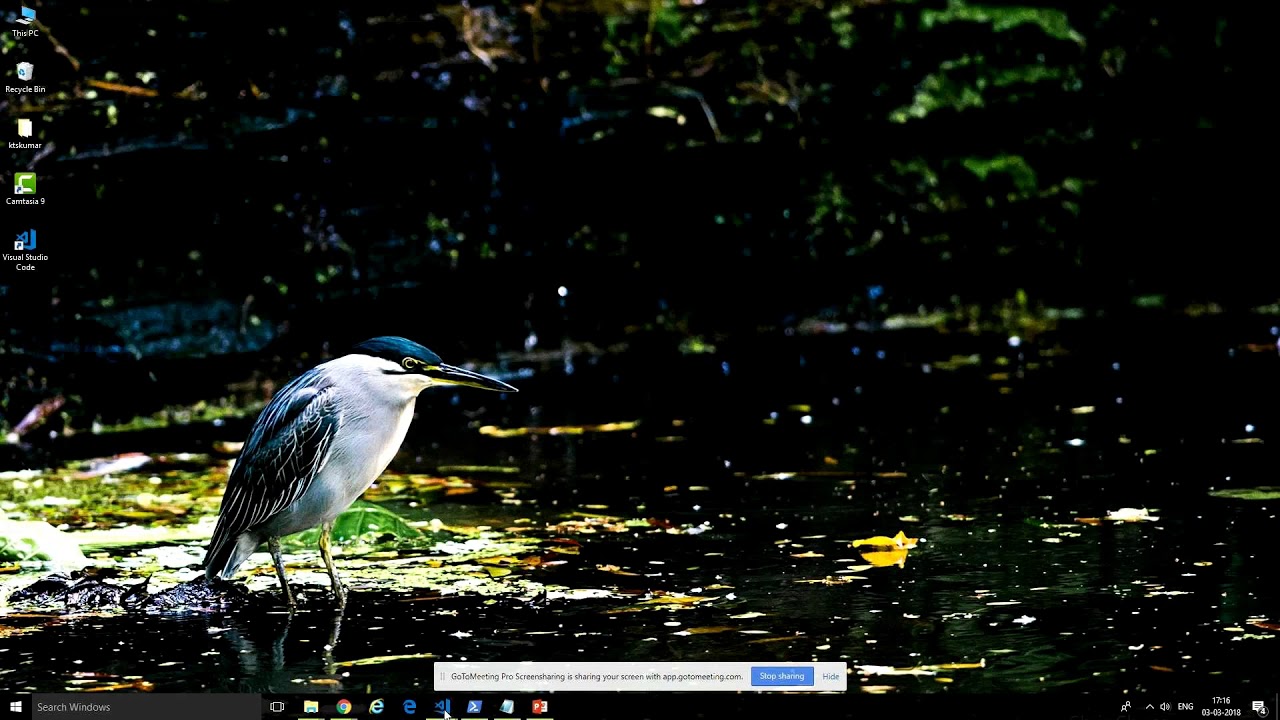Screen dimensions: 1280x720
Task: Stop sharing the GoToMeeting screen
Action: pos(781,676)
